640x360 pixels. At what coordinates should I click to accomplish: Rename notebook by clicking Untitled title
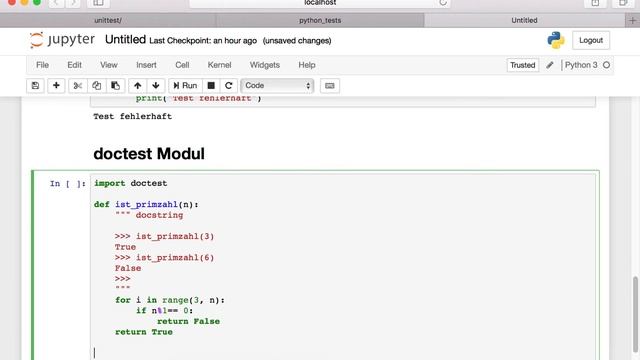coord(125,40)
